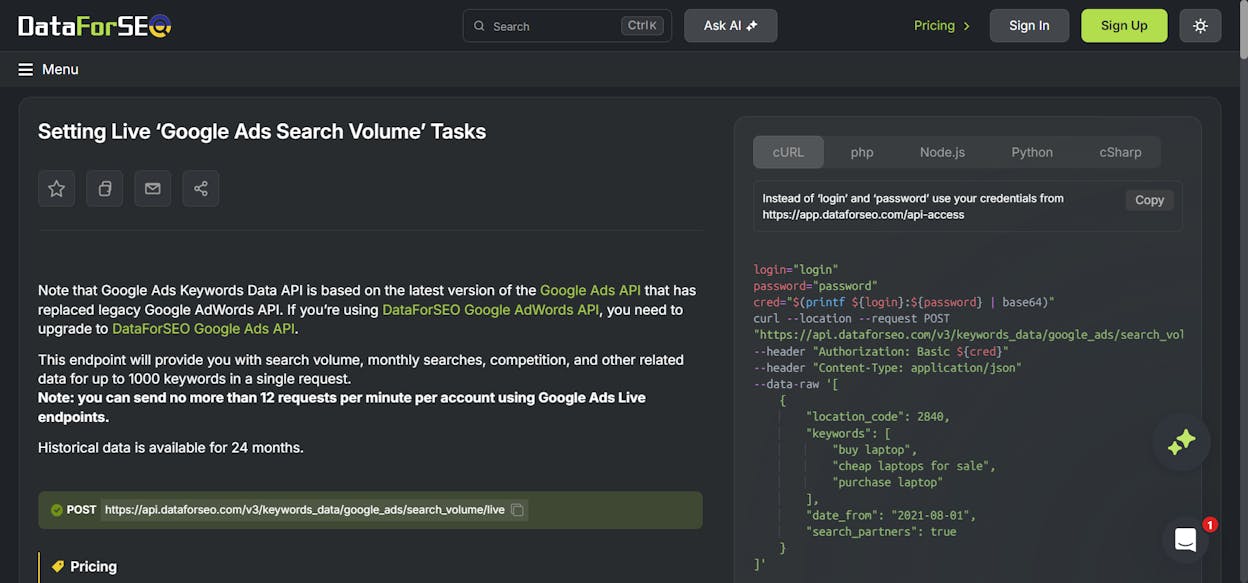Star this page as favorite
Screen dimensions: 1248x583
56,188
